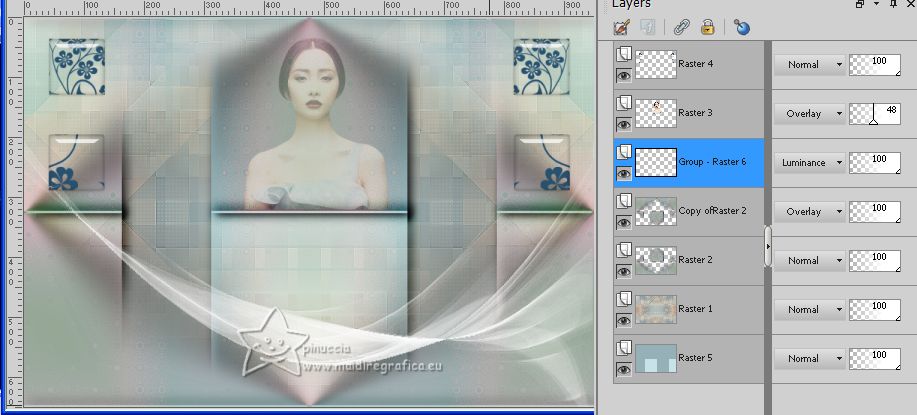Image resolution: width=917 pixels, height=415 pixels.
Task: Toggle visibility of Copy of Raster 2
Action: pos(624,223)
